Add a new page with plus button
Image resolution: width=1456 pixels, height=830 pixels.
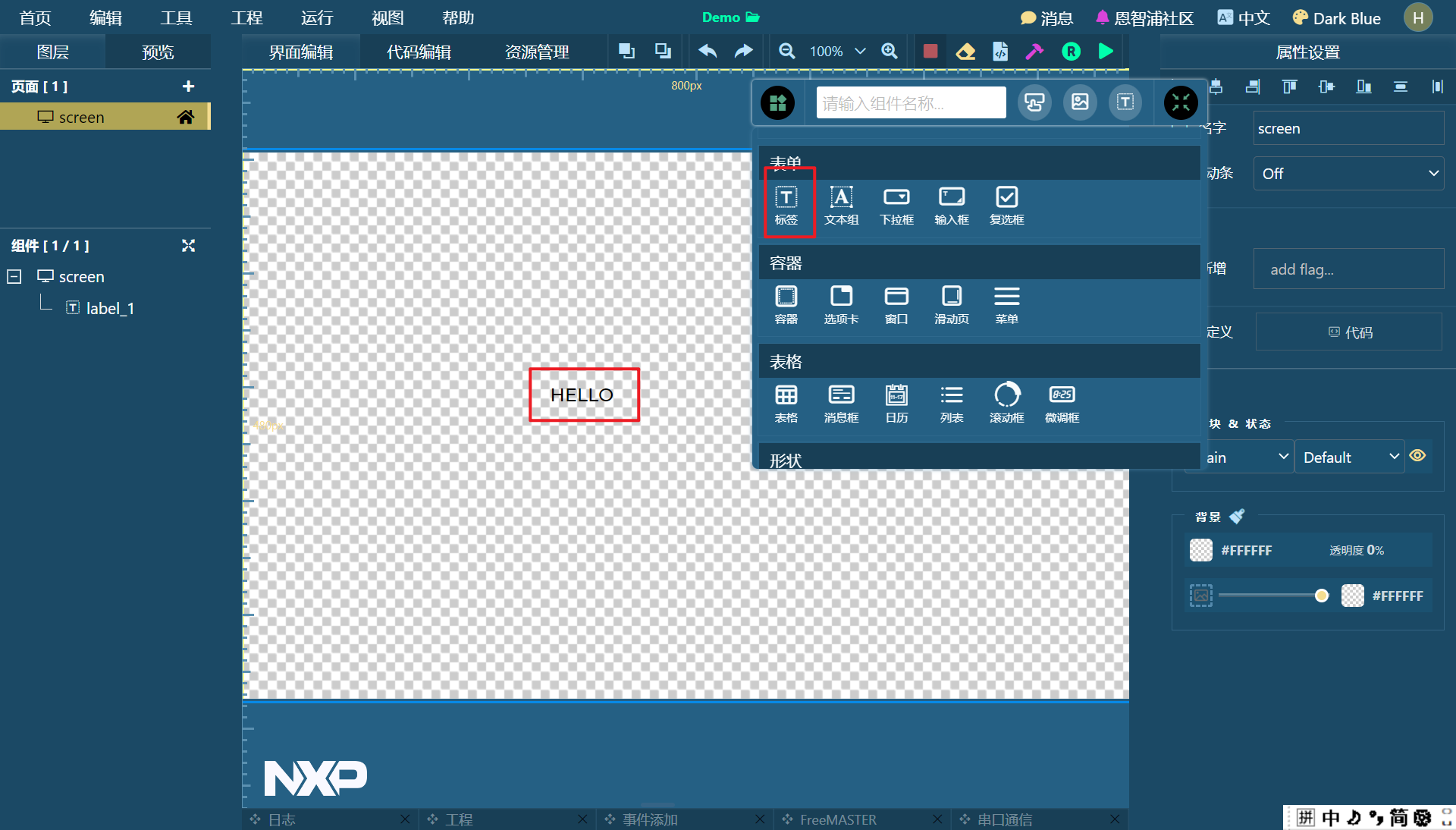pos(188,86)
